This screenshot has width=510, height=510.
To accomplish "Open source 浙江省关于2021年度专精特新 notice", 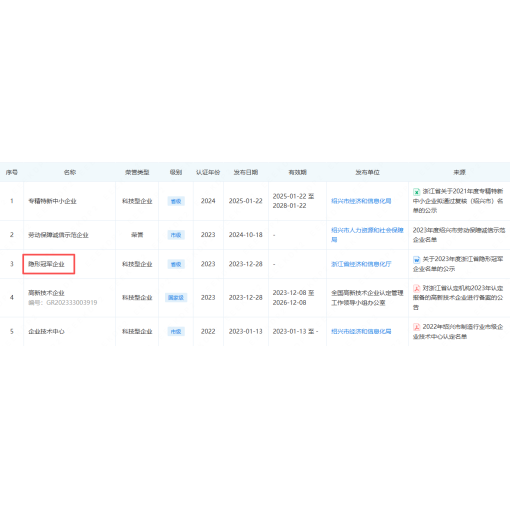I will click(x=458, y=201).
